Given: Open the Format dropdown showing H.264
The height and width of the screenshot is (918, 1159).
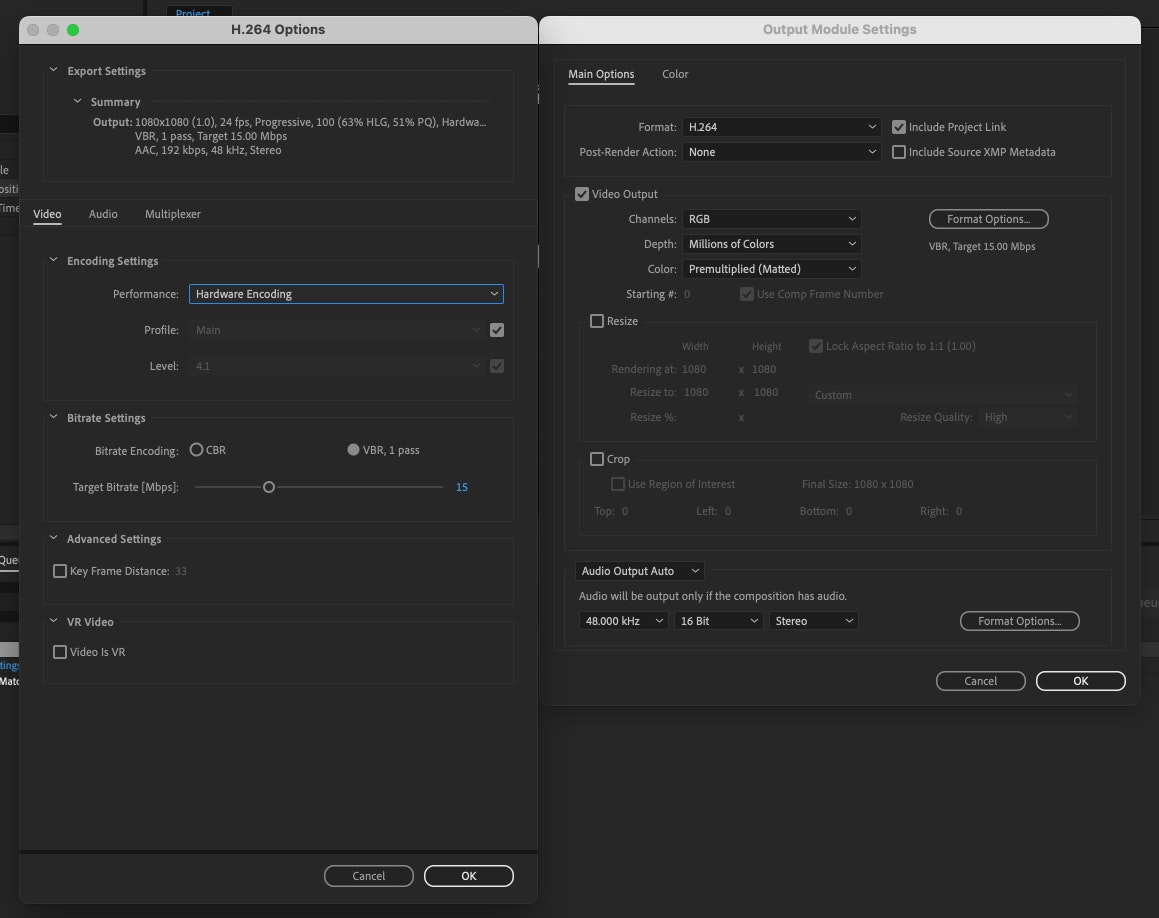Looking at the screenshot, I should click(781, 127).
